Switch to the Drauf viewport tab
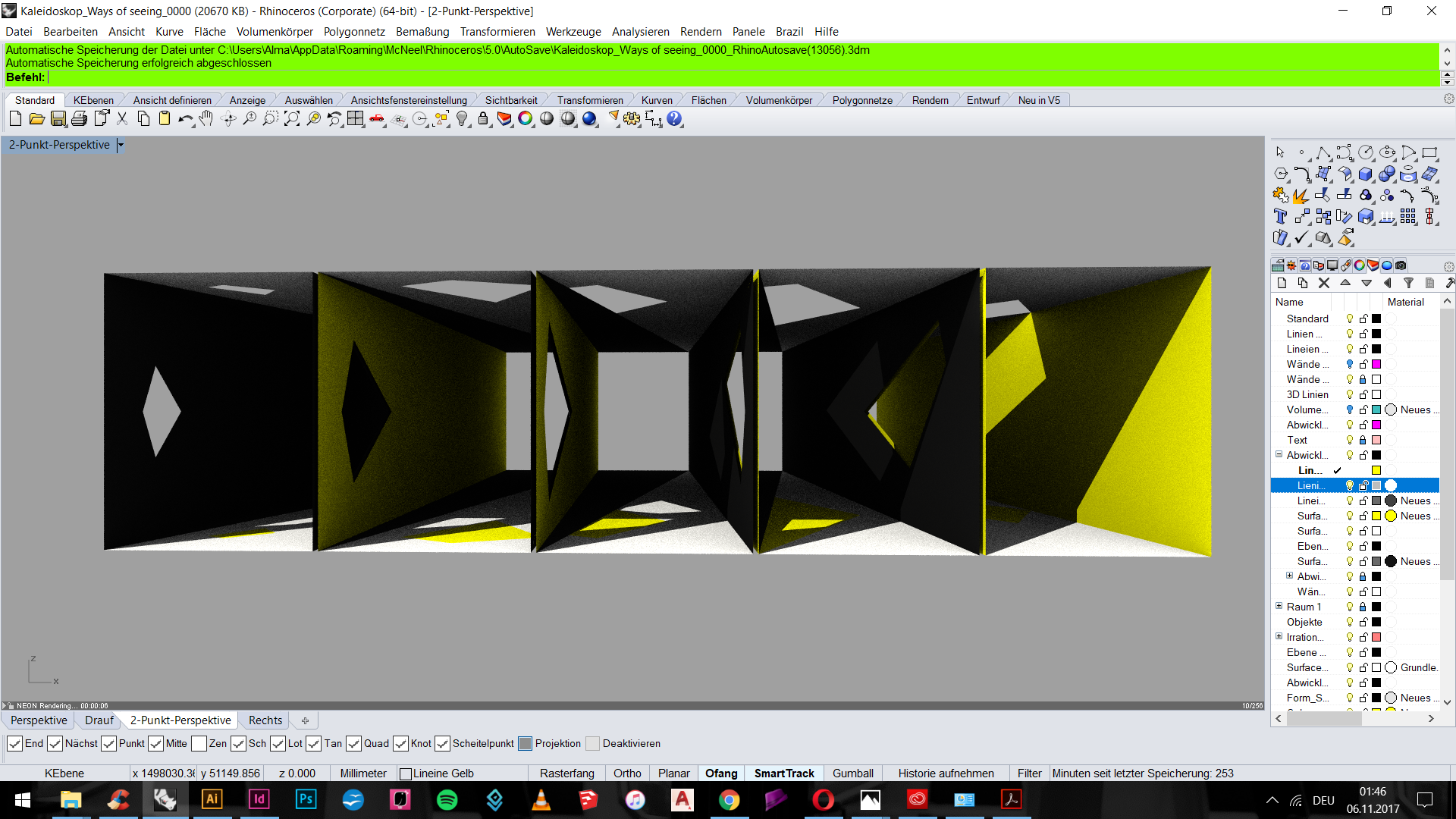 click(x=99, y=720)
